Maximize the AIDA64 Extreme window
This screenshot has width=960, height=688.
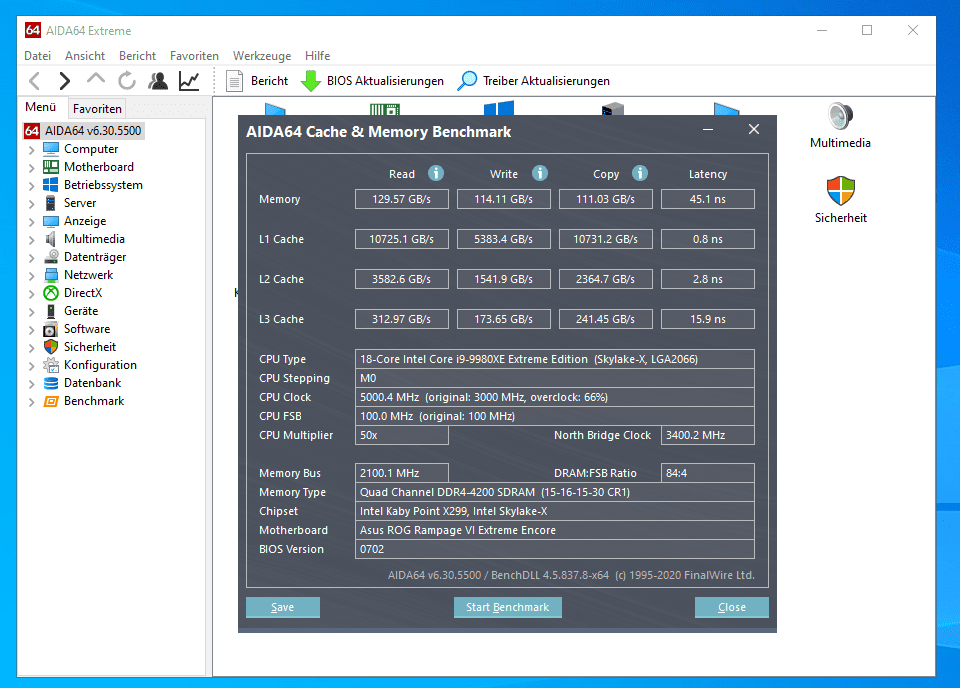(x=867, y=30)
